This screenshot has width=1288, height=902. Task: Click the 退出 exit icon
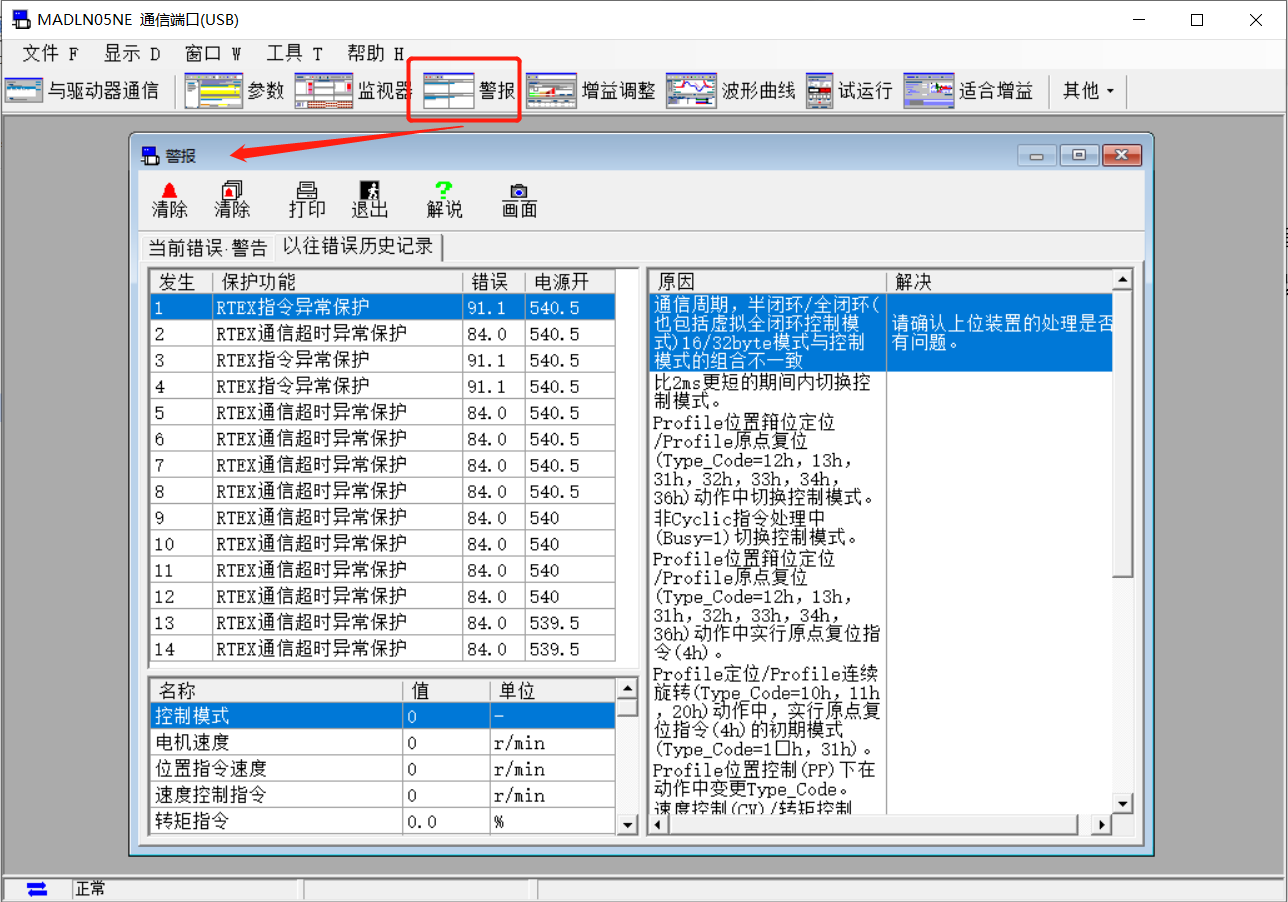pos(369,200)
